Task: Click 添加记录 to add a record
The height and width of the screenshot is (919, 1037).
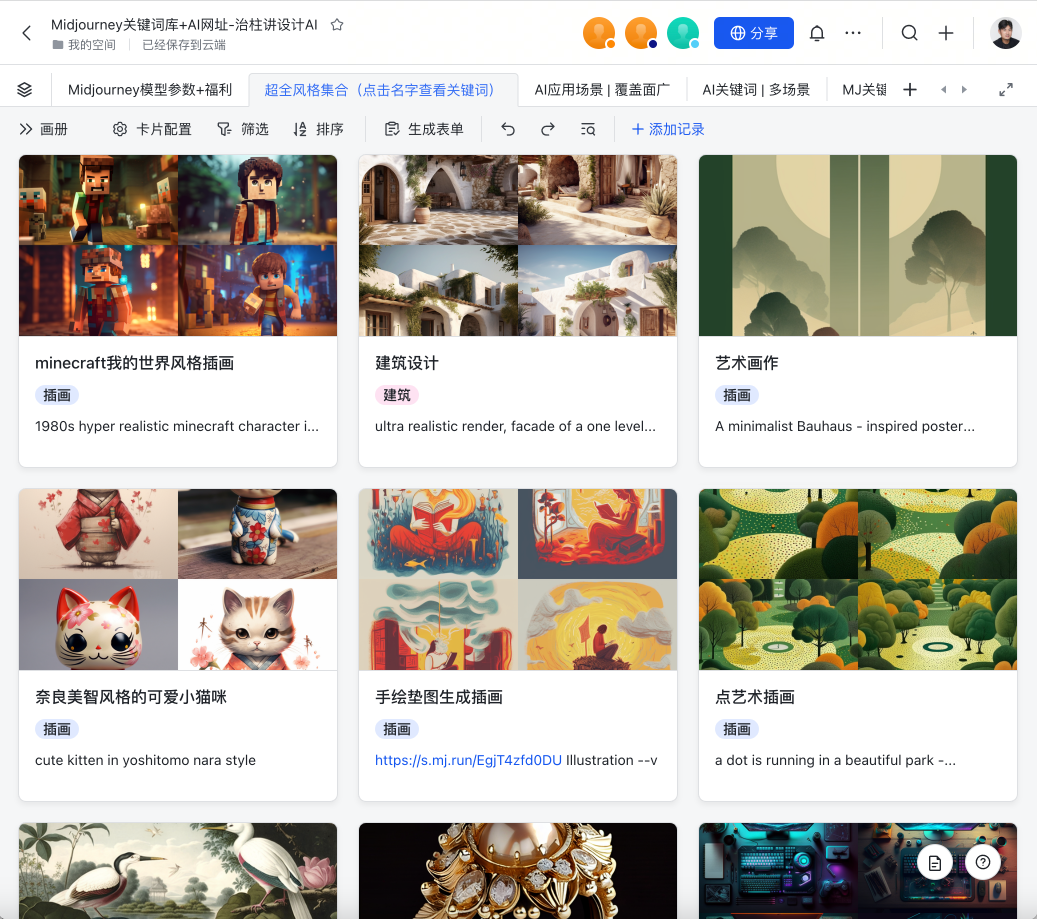Action: pyautogui.click(x=668, y=129)
